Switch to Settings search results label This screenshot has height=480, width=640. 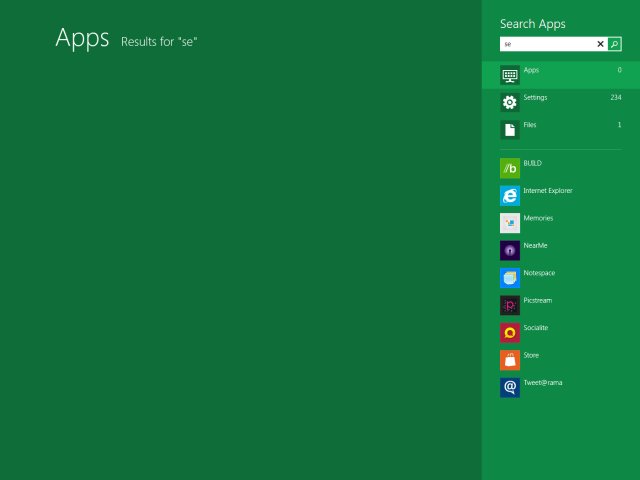coord(535,98)
